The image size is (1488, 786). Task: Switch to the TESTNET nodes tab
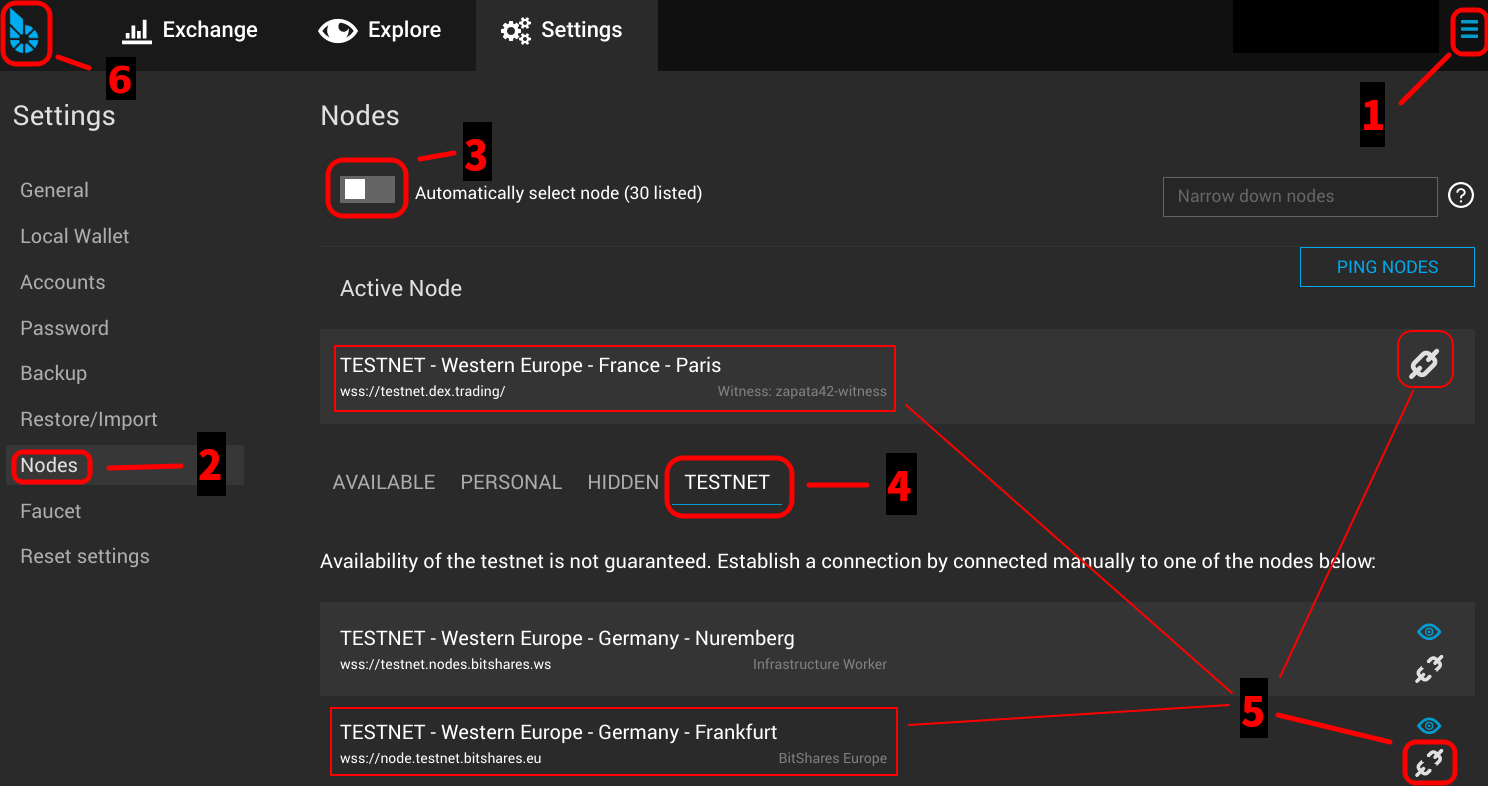click(x=727, y=482)
